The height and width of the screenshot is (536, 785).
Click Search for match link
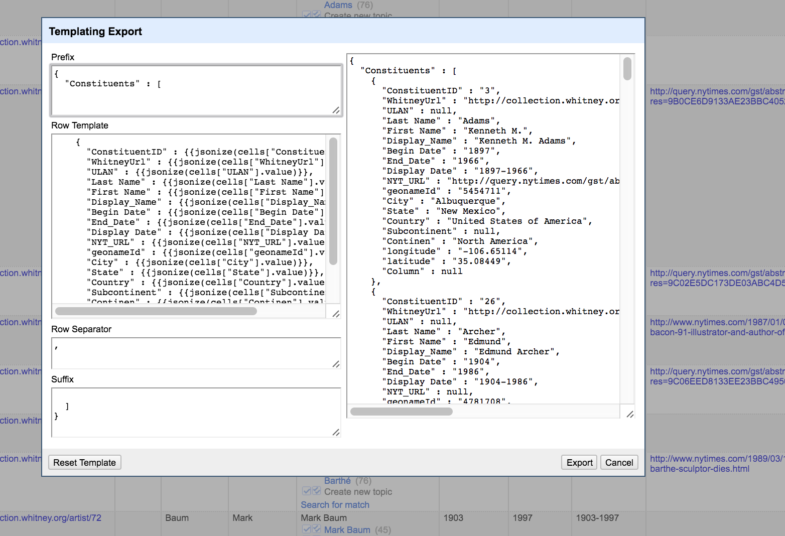coord(335,504)
